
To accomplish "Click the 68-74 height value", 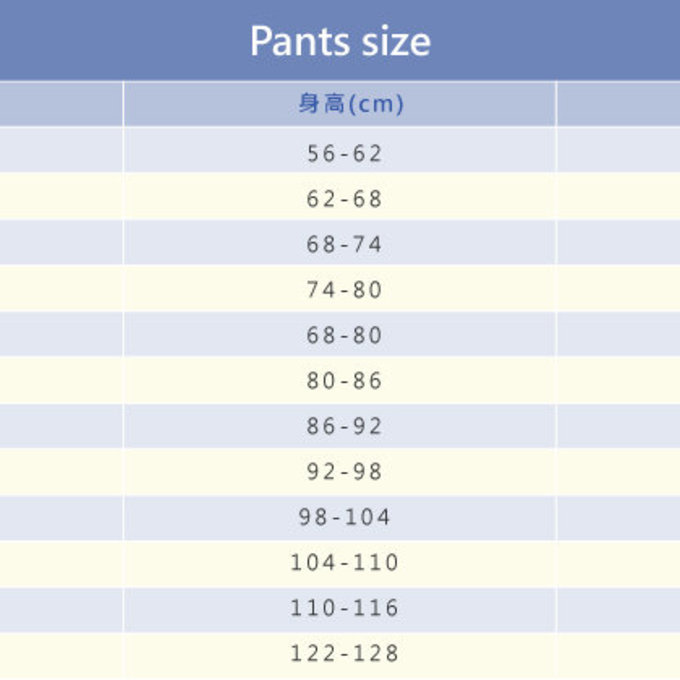I will (344, 244).
